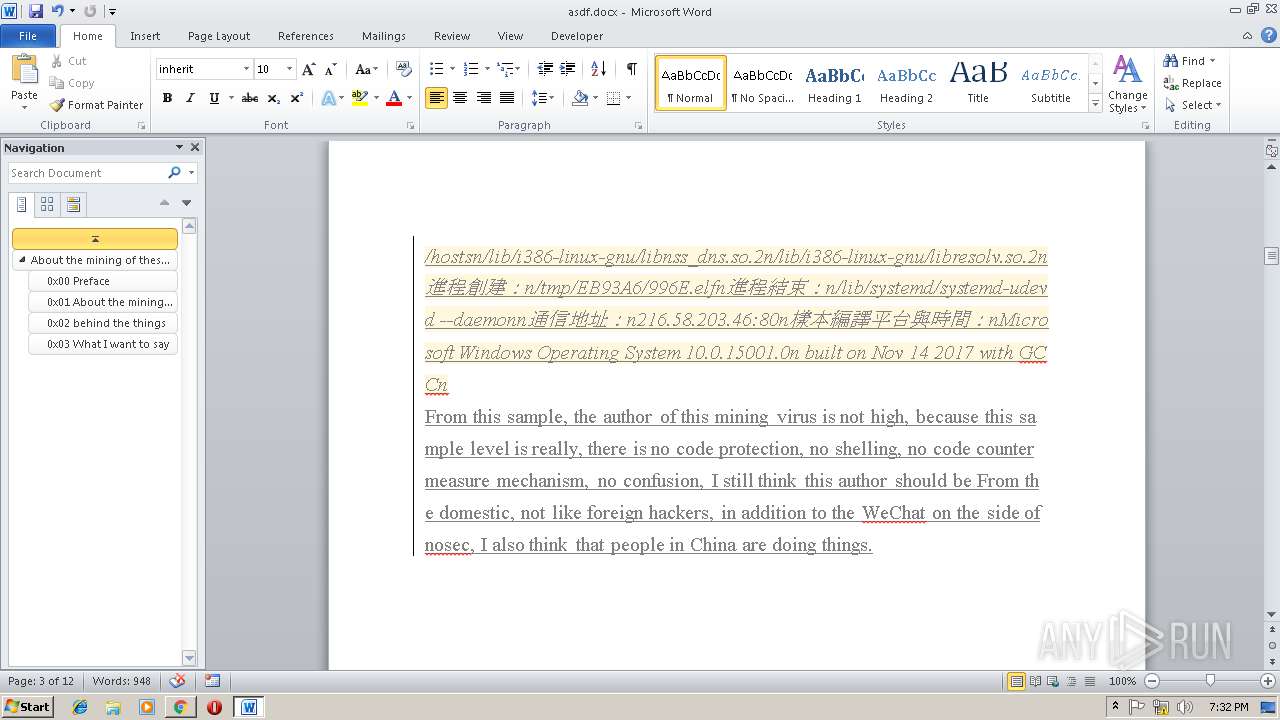Switch to the Review tab
This screenshot has height=720, width=1280.
(452, 36)
